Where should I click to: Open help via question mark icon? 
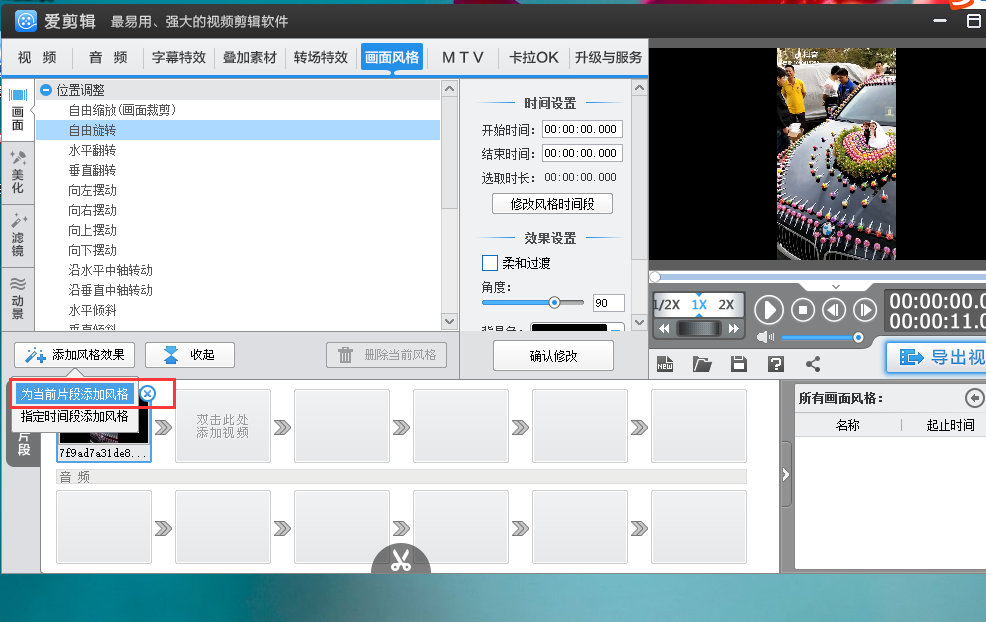(776, 364)
